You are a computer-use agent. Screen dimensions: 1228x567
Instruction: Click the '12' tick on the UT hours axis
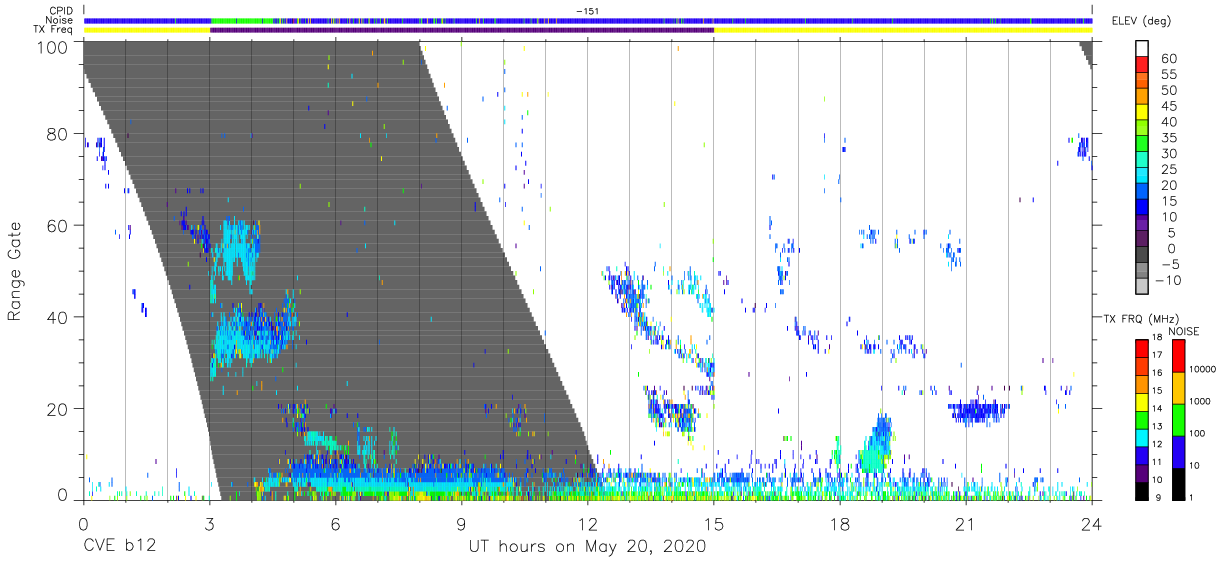(x=587, y=525)
